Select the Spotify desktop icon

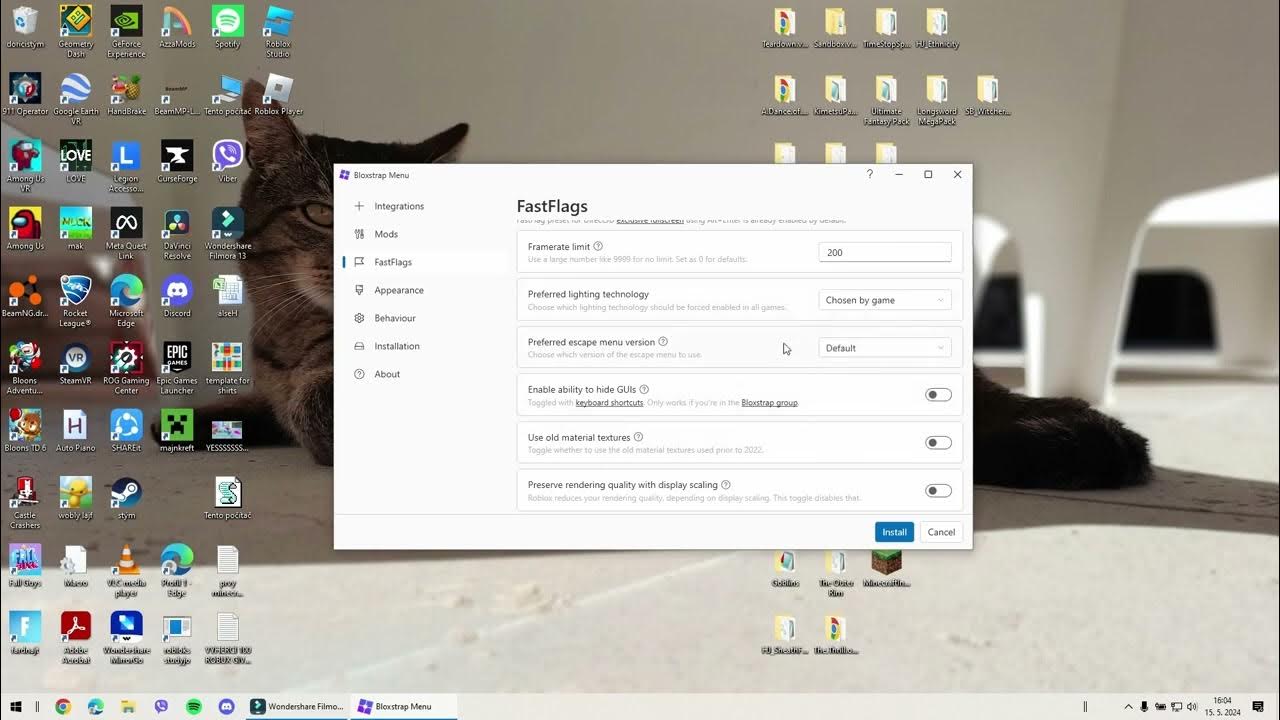pyautogui.click(x=228, y=27)
